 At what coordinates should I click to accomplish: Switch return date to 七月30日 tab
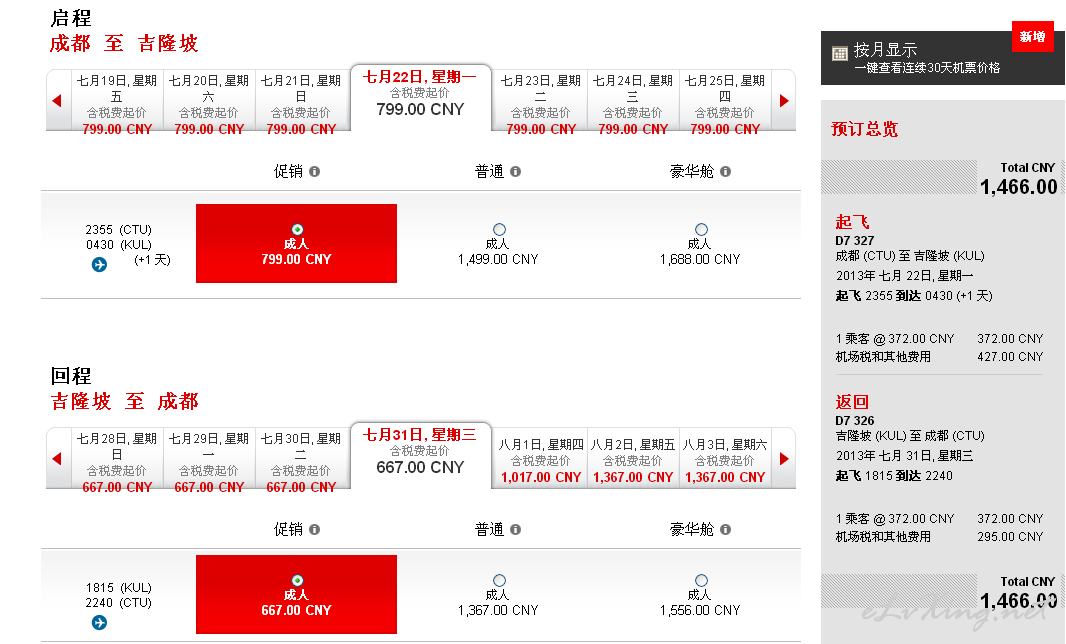[x=301, y=462]
